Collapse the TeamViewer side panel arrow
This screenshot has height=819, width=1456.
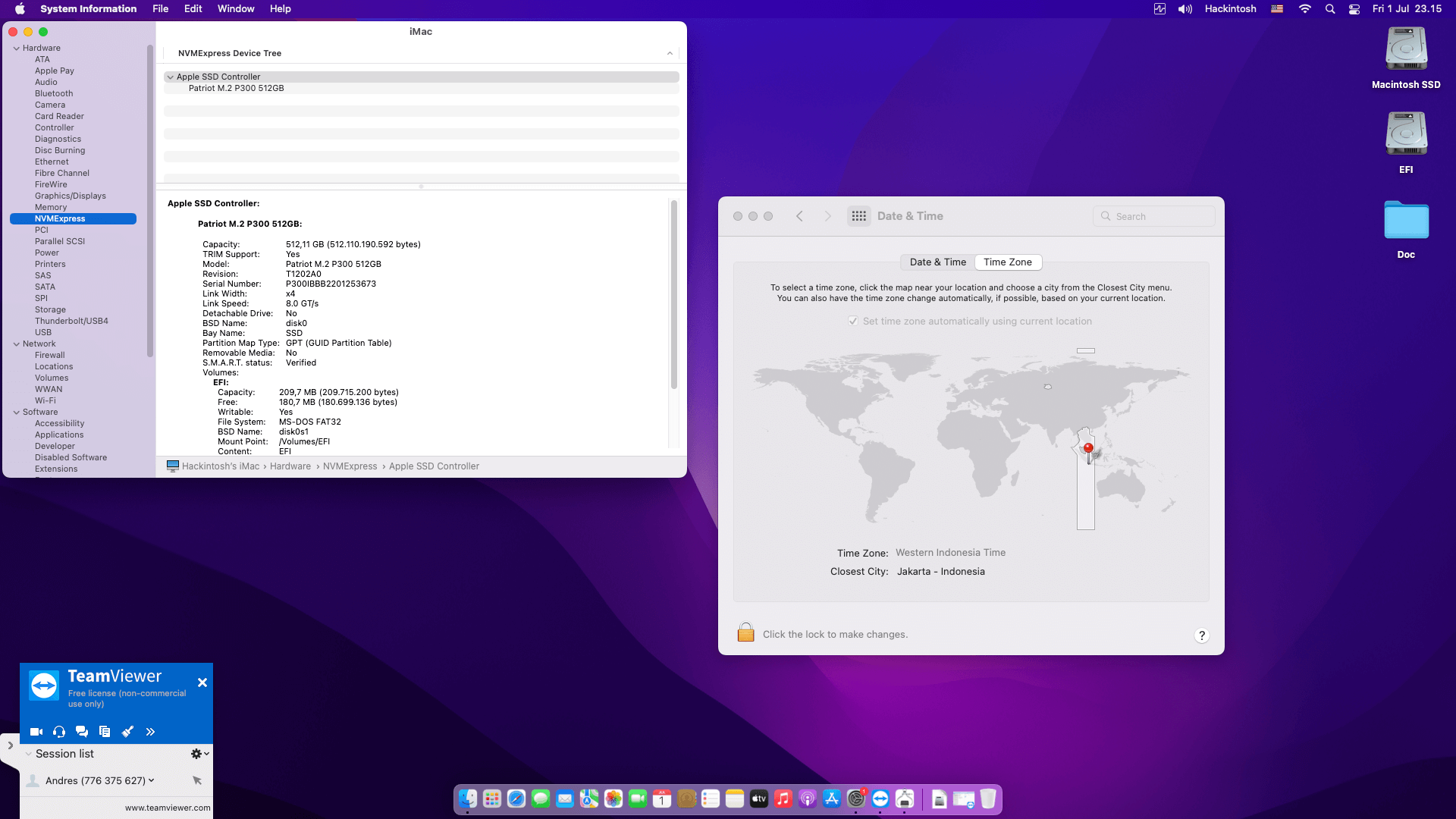pyautogui.click(x=10, y=745)
